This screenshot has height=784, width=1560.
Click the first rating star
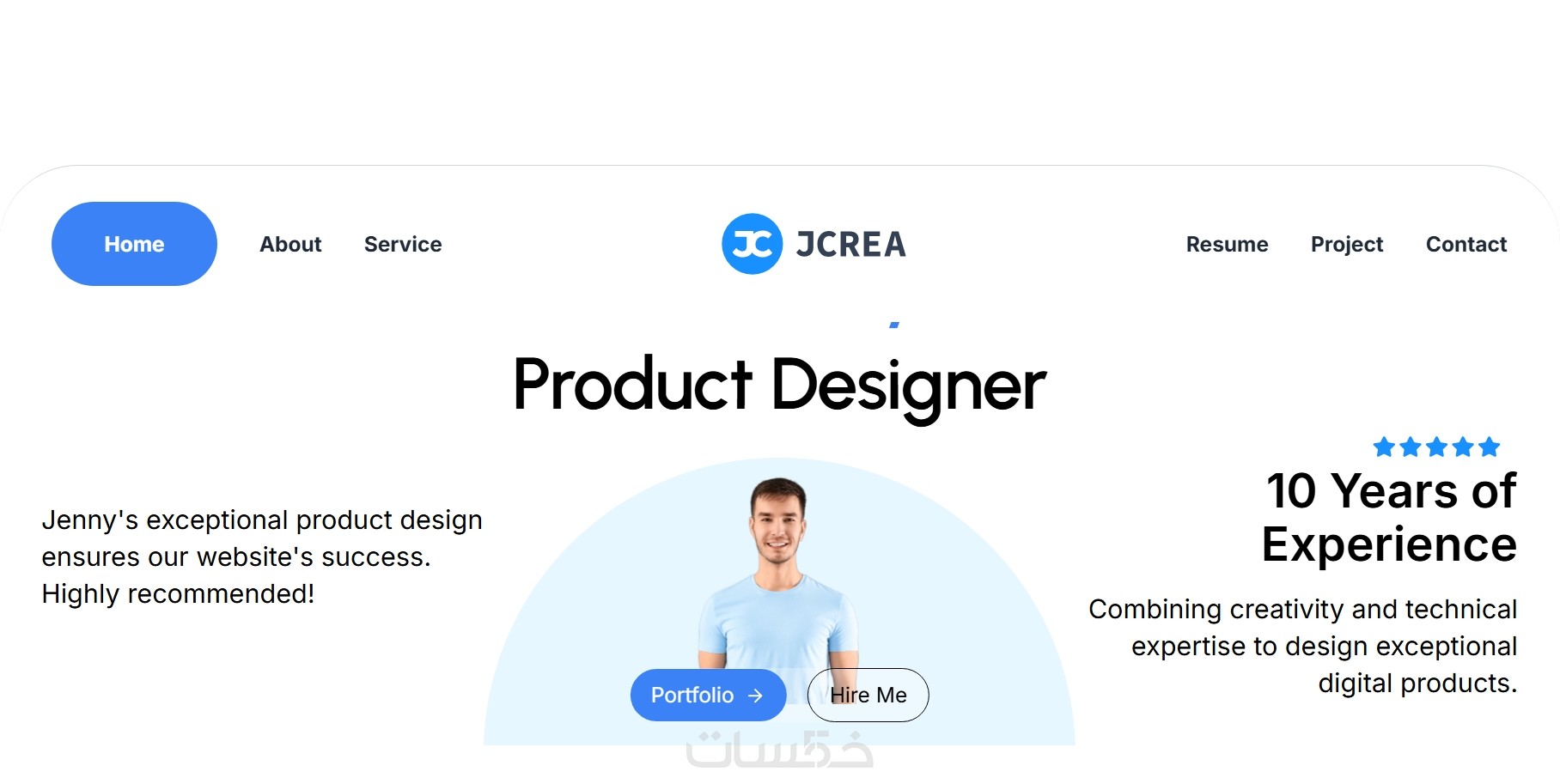[x=1384, y=447]
